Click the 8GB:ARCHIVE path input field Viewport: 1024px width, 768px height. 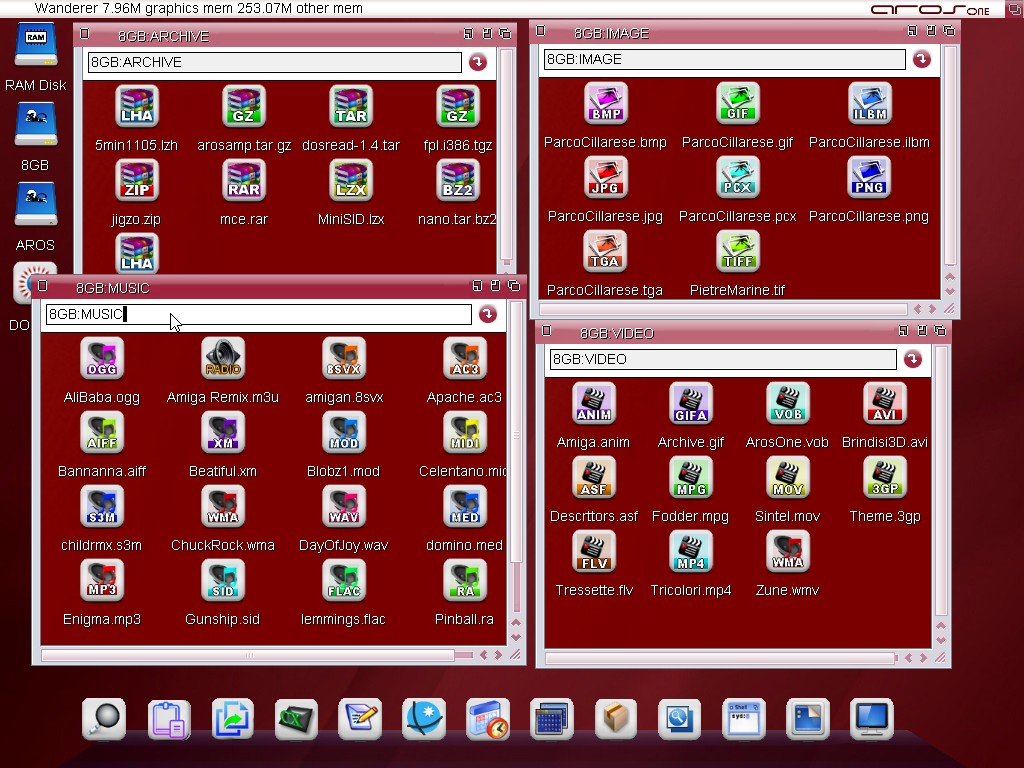point(274,62)
